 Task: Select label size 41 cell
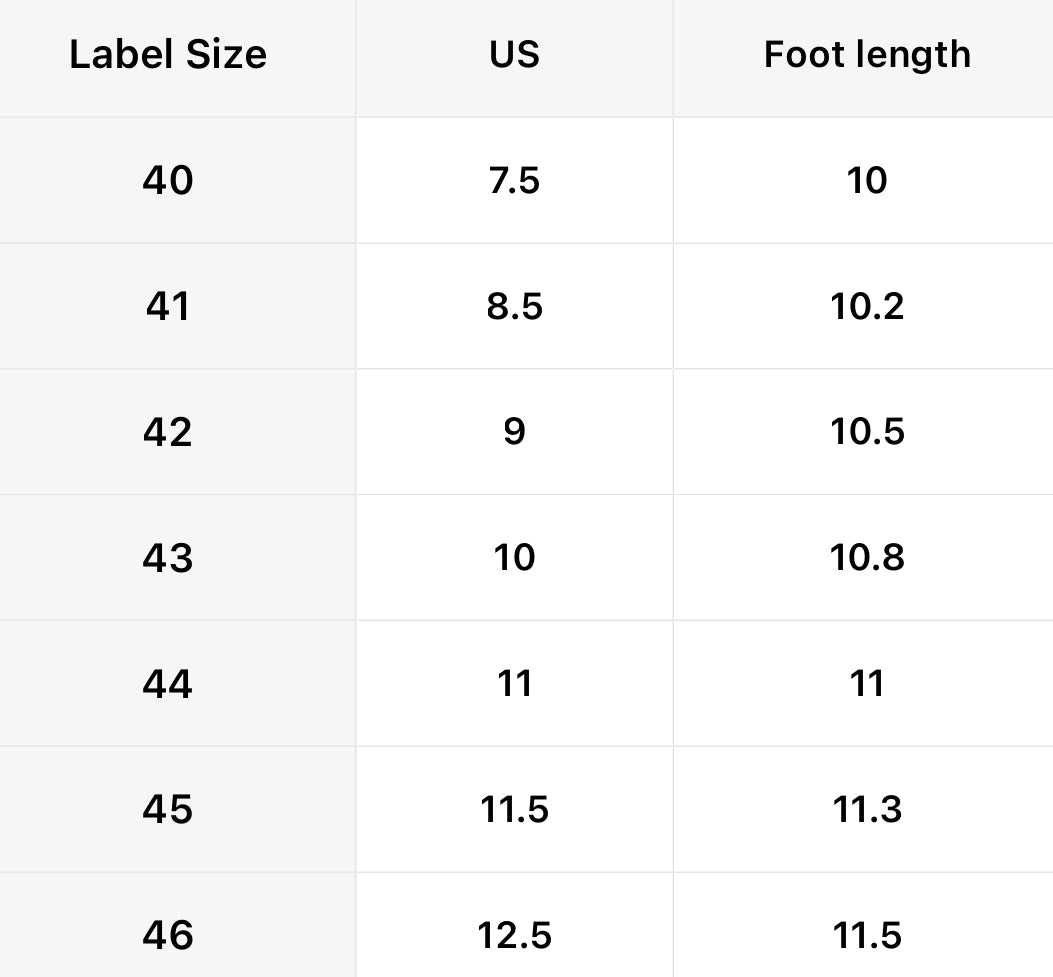(168, 306)
